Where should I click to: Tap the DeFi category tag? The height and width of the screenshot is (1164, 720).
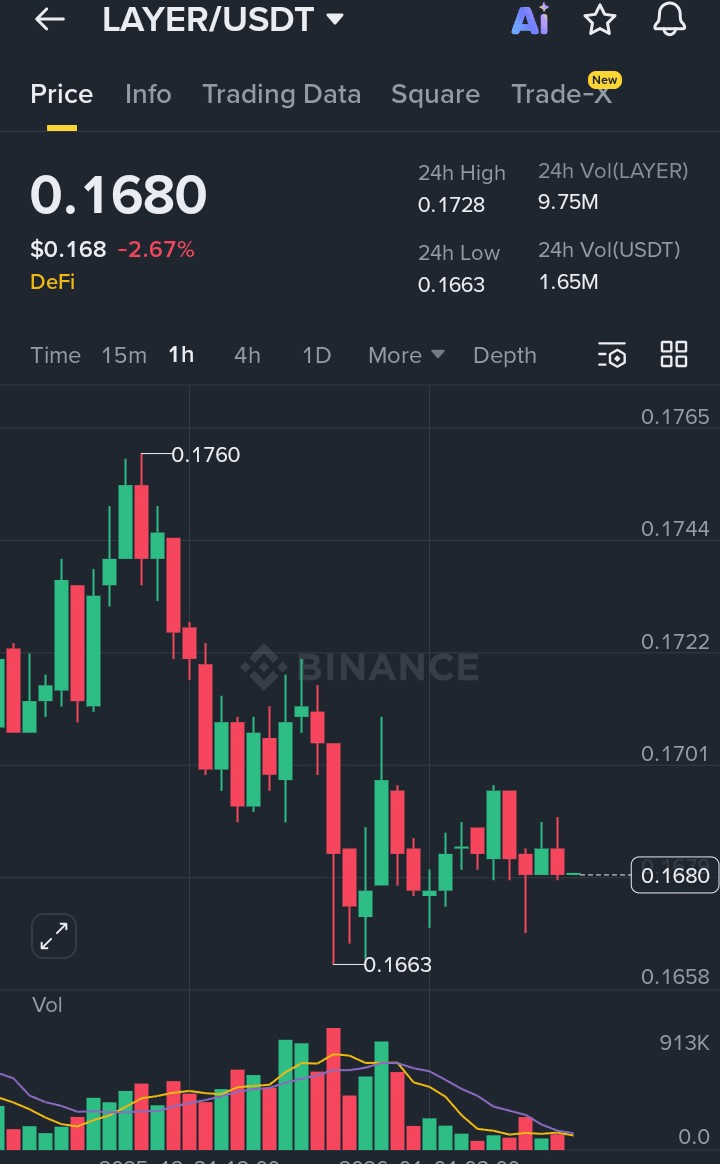pos(53,282)
